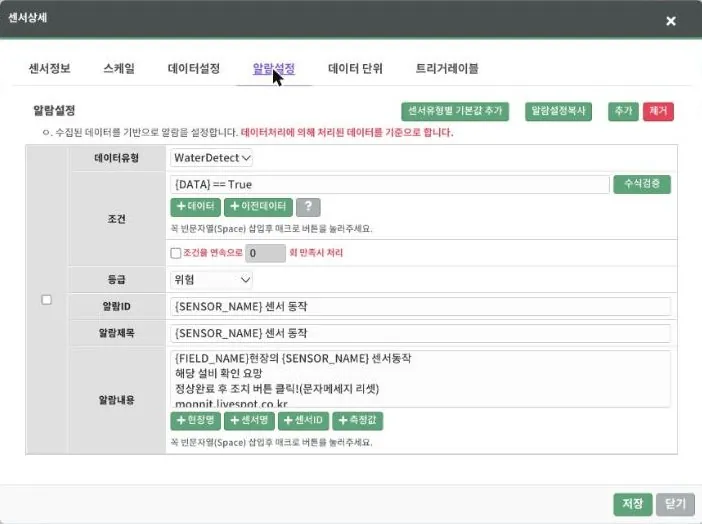
Task: Click the 등급 row label
Action: point(117,280)
